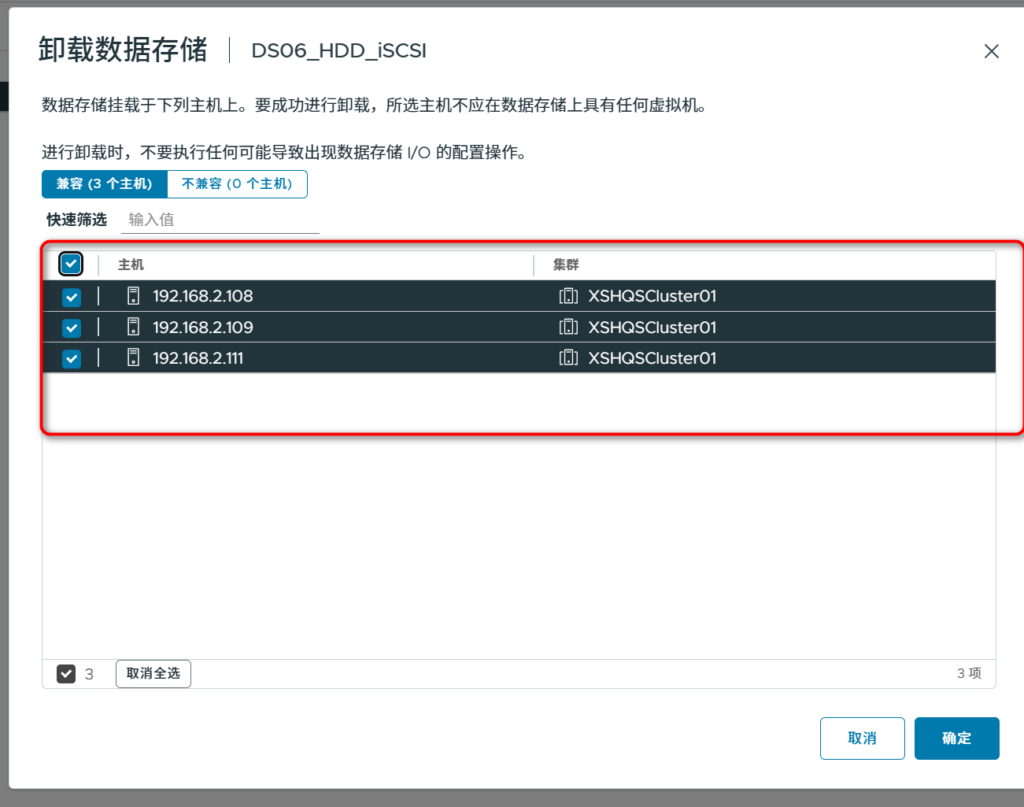
Task: Click host icon next to 192.168.2.108
Action: click(133, 296)
